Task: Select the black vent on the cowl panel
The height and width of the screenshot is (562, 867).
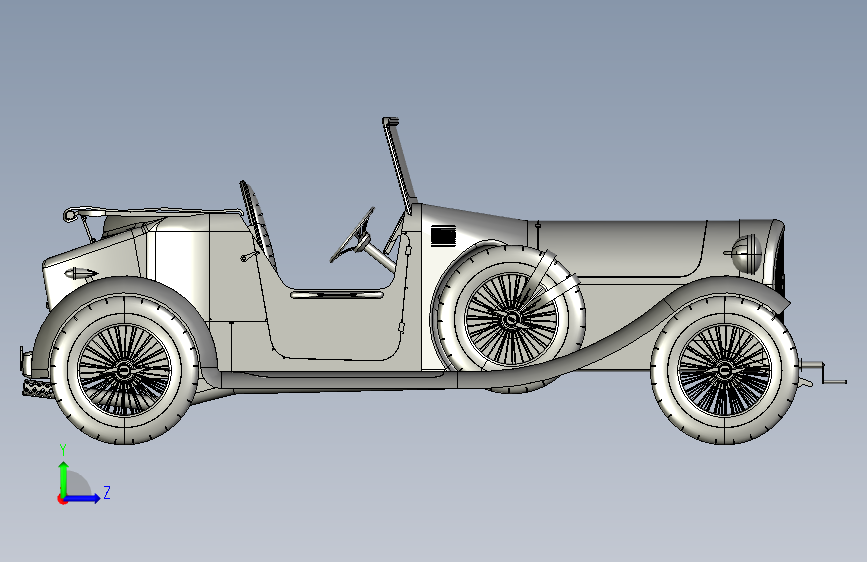Action: tap(443, 236)
